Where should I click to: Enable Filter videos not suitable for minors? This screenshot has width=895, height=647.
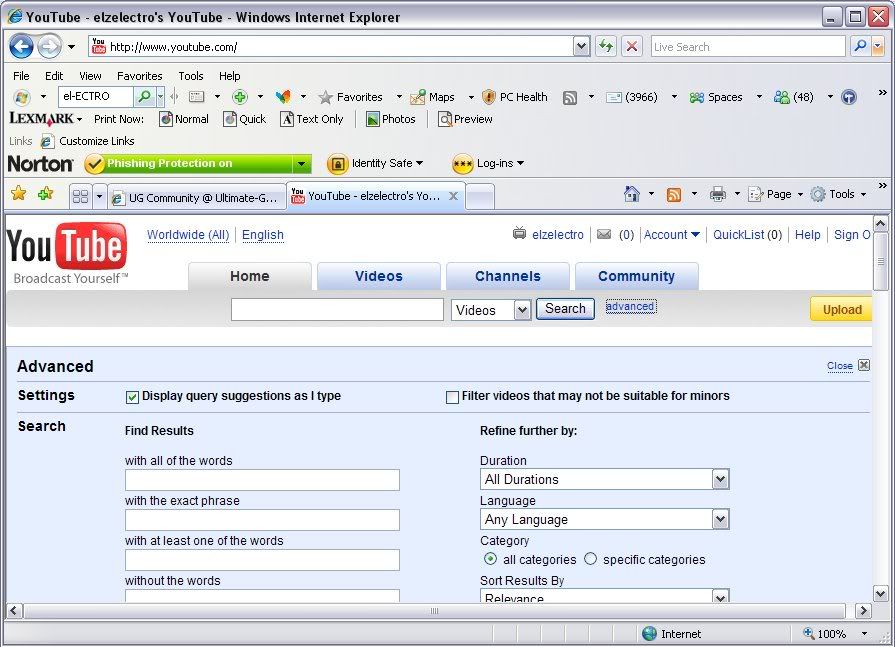pyautogui.click(x=452, y=397)
